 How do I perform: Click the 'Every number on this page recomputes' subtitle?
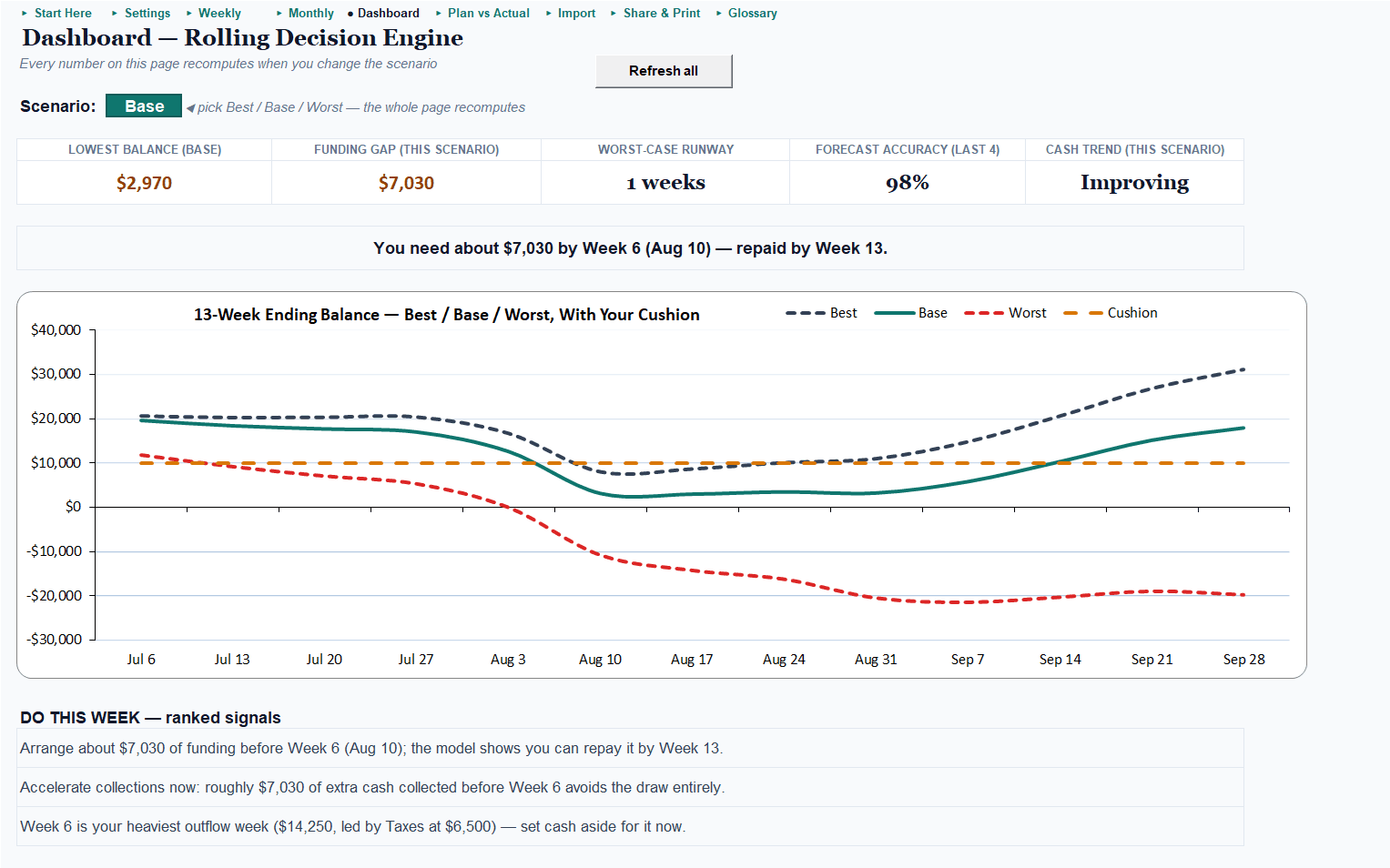[228, 64]
